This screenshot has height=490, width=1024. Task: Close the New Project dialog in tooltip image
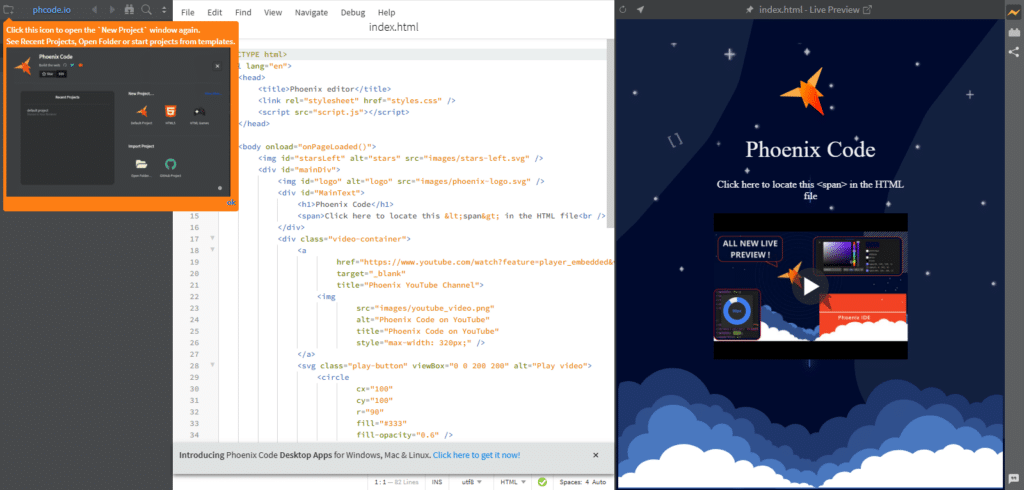point(217,66)
